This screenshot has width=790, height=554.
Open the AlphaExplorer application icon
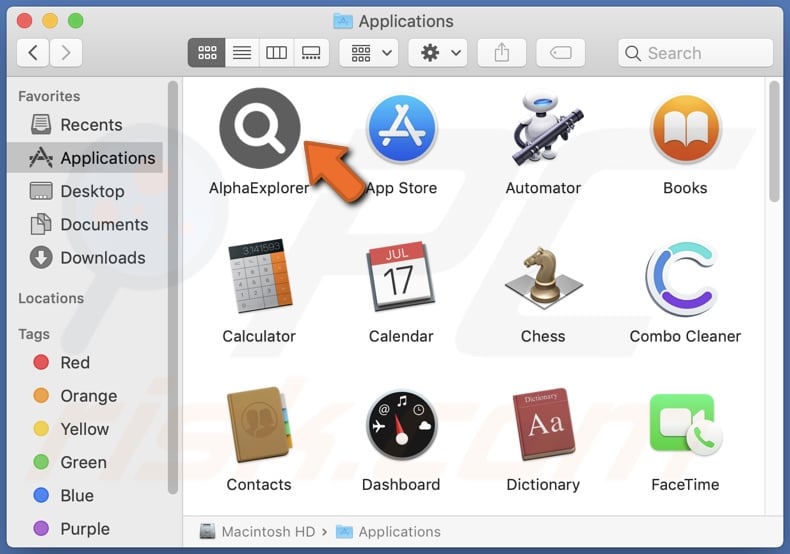coord(259,128)
